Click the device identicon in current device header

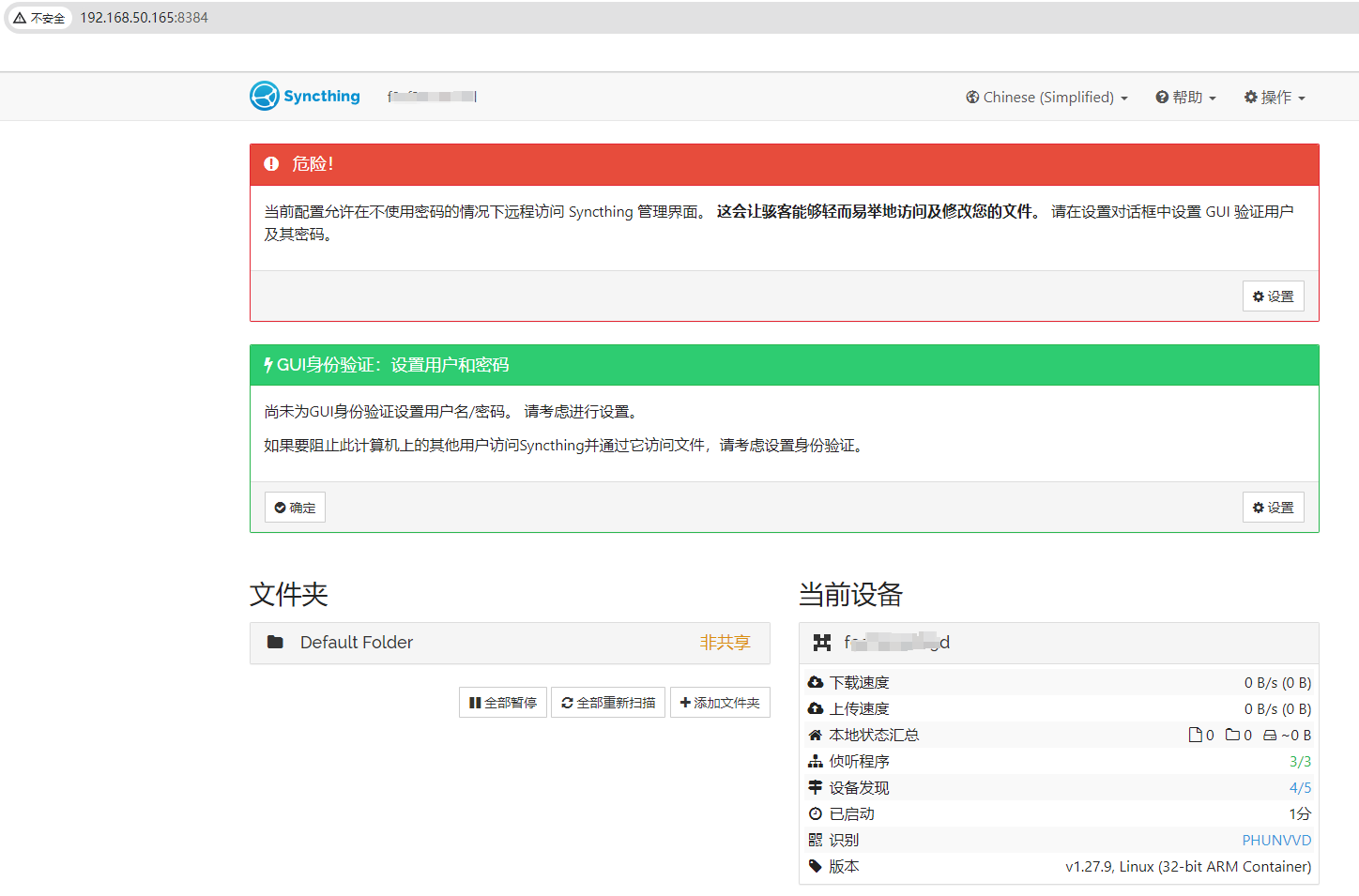[x=822, y=643]
